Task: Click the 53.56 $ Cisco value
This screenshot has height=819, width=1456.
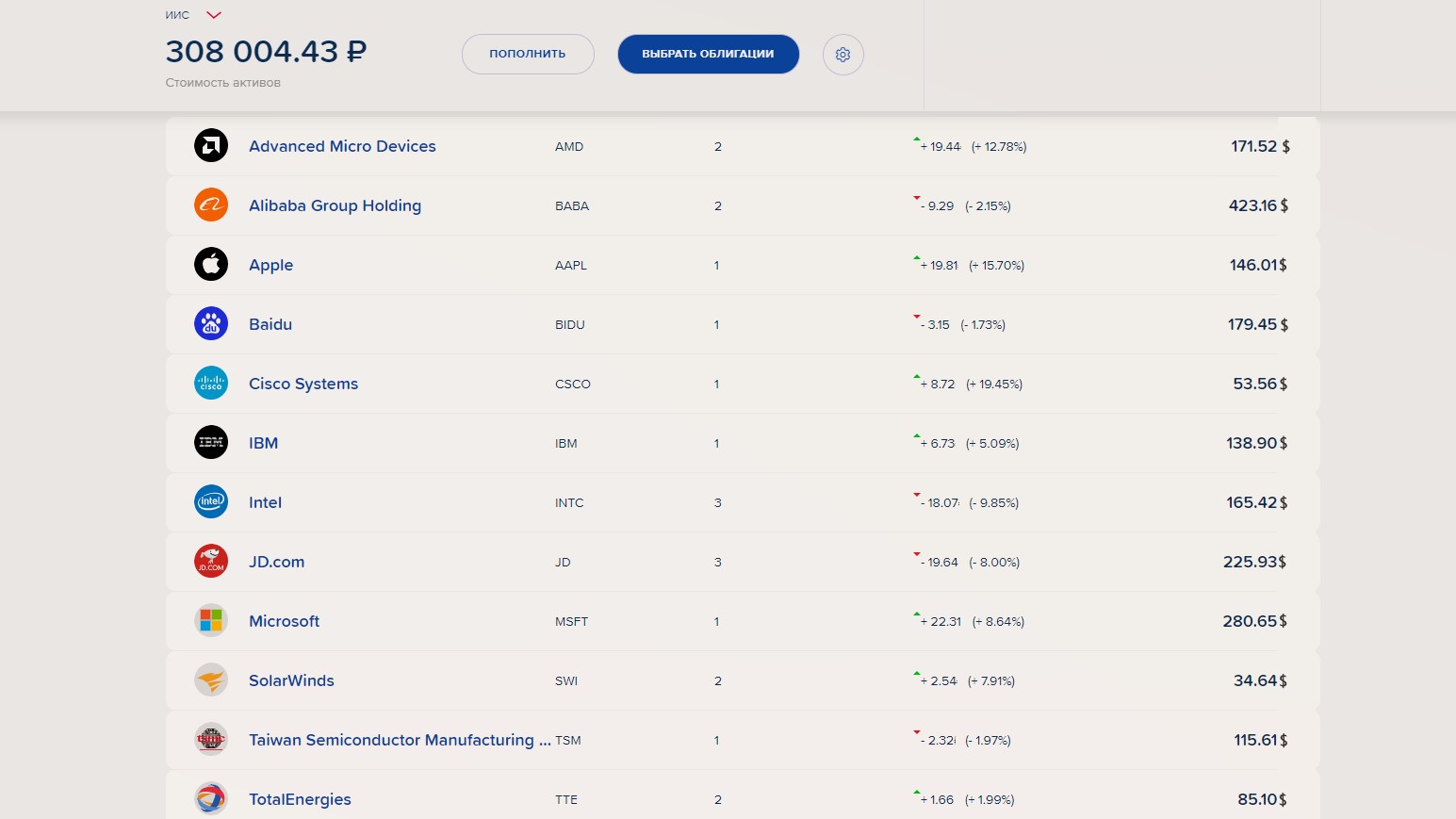Action: coord(1260,384)
